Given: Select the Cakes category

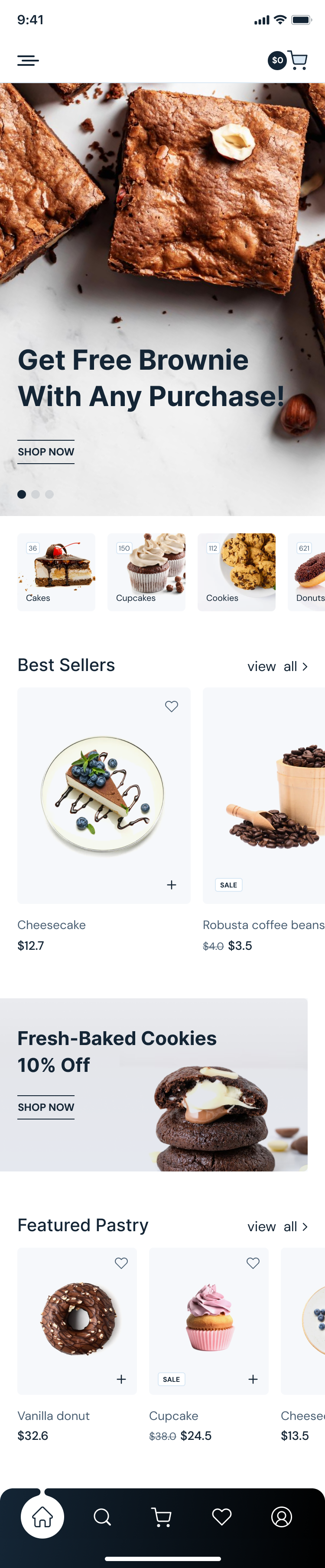Looking at the screenshot, I should 56,572.
